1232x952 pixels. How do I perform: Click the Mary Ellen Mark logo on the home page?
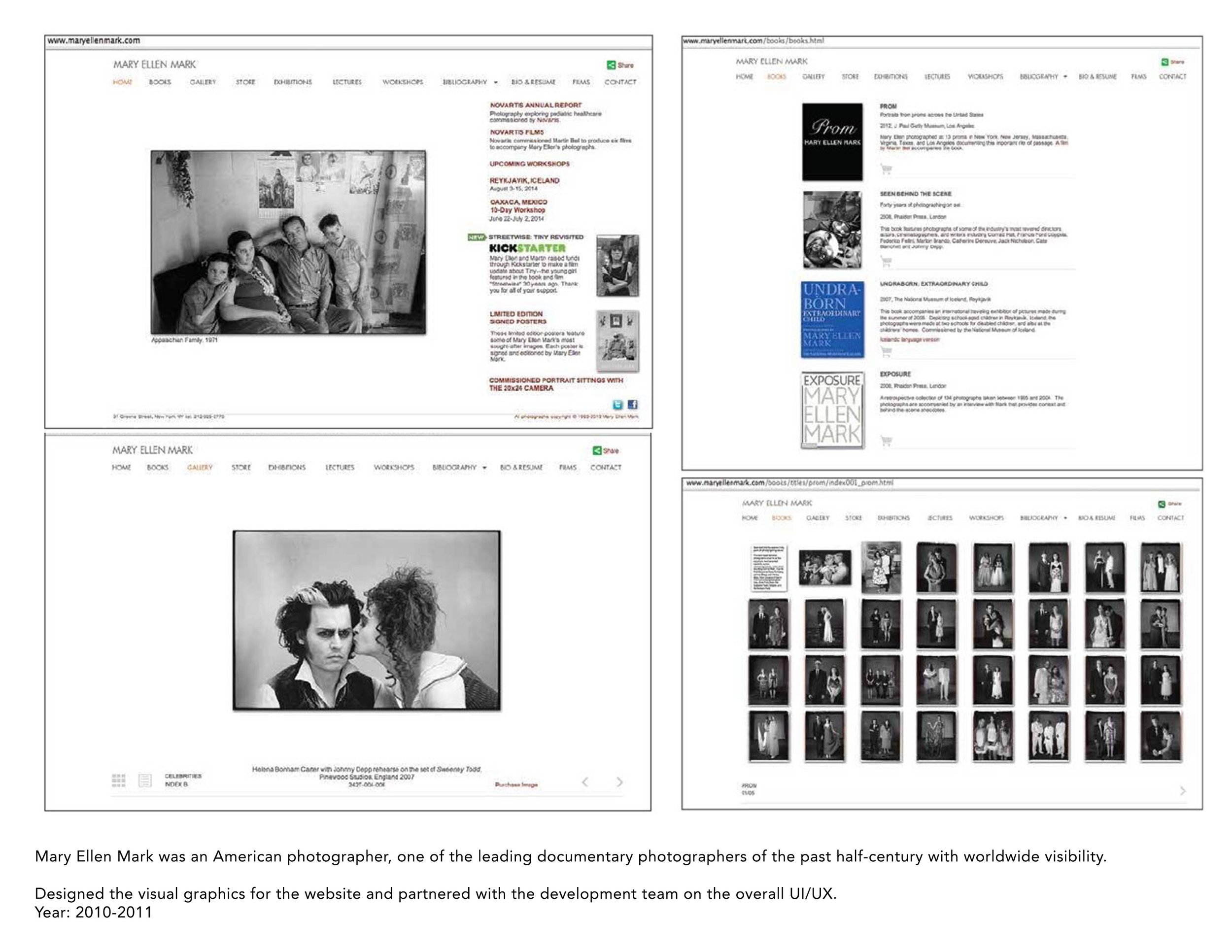pyautogui.click(x=155, y=64)
